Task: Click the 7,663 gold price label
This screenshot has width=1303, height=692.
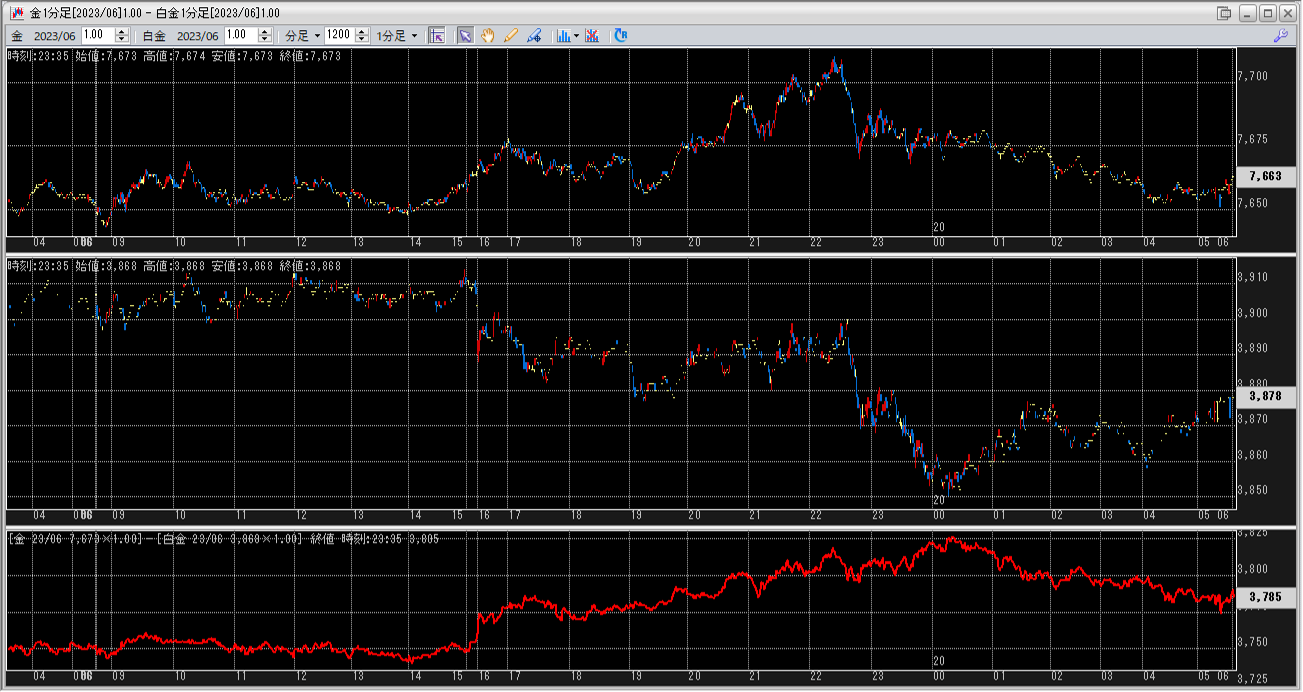Action: tap(1265, 176)
